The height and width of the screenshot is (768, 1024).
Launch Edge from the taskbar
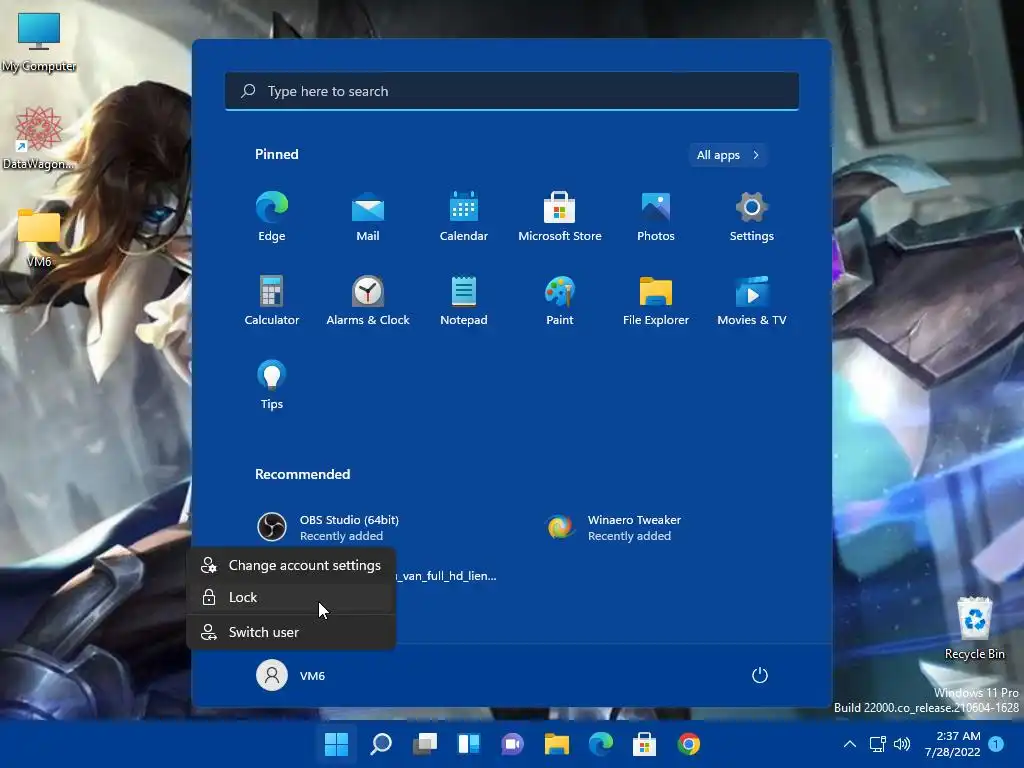pyautogui.click(x=601, y=744)
